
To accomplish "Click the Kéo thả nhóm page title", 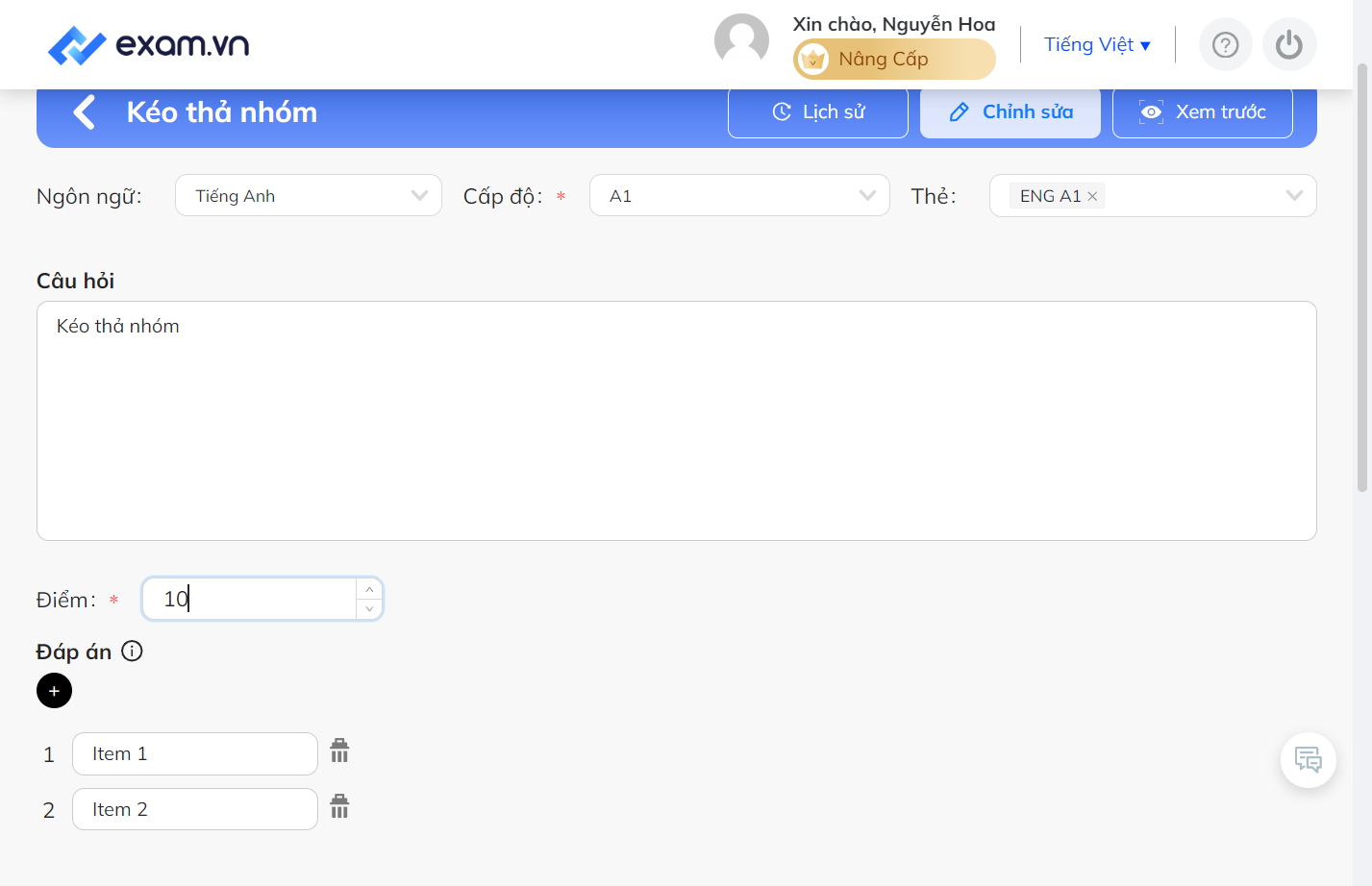I will pyautogui.click(x=222, y=112).
